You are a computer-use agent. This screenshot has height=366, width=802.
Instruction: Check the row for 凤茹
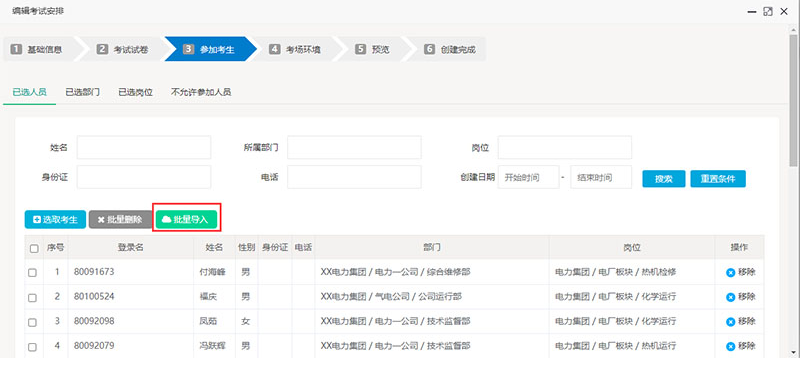(32, 322)
